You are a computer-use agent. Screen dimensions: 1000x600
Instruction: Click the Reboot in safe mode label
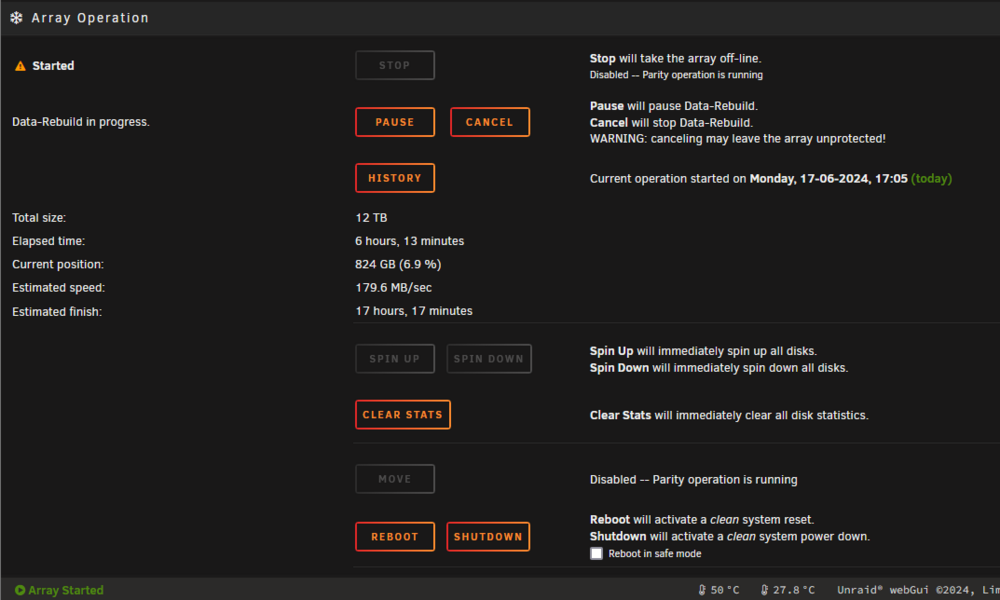pos(655,553)
